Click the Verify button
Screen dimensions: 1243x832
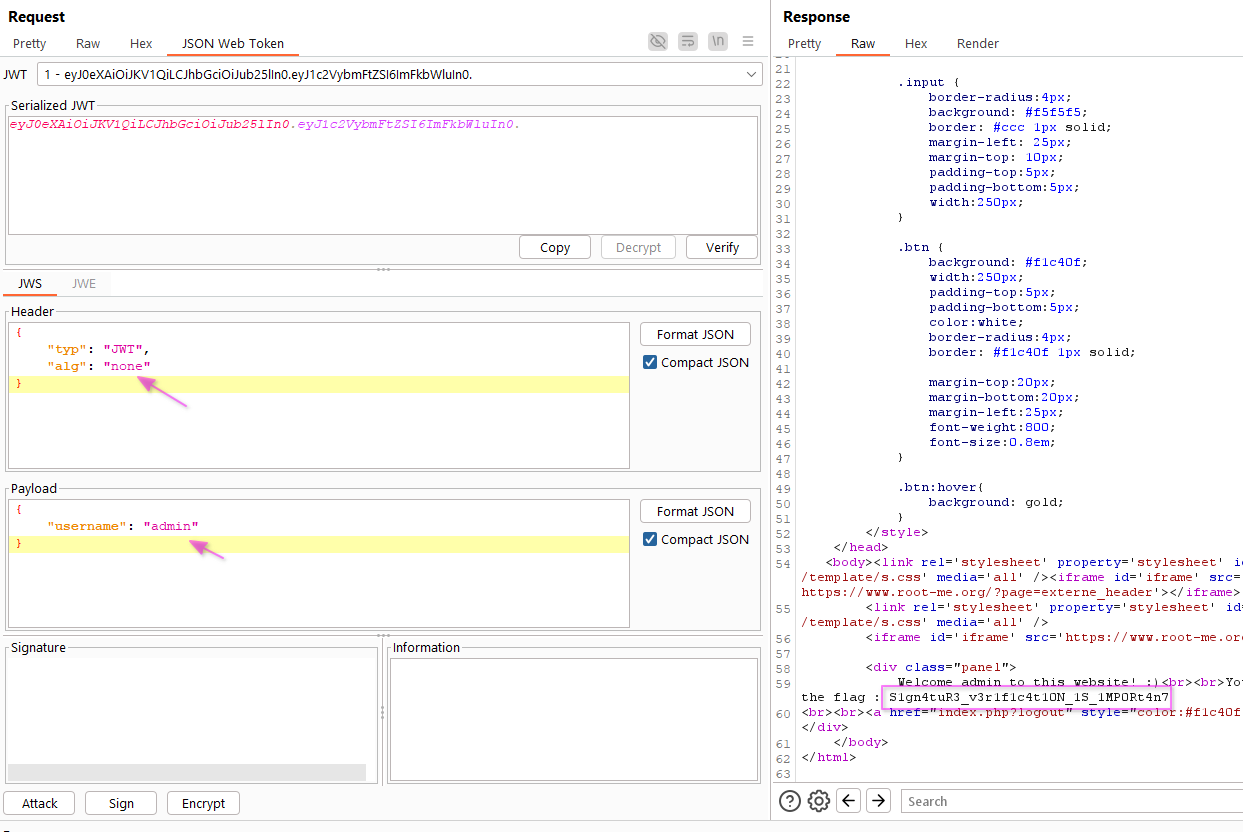tap(723, 247)
